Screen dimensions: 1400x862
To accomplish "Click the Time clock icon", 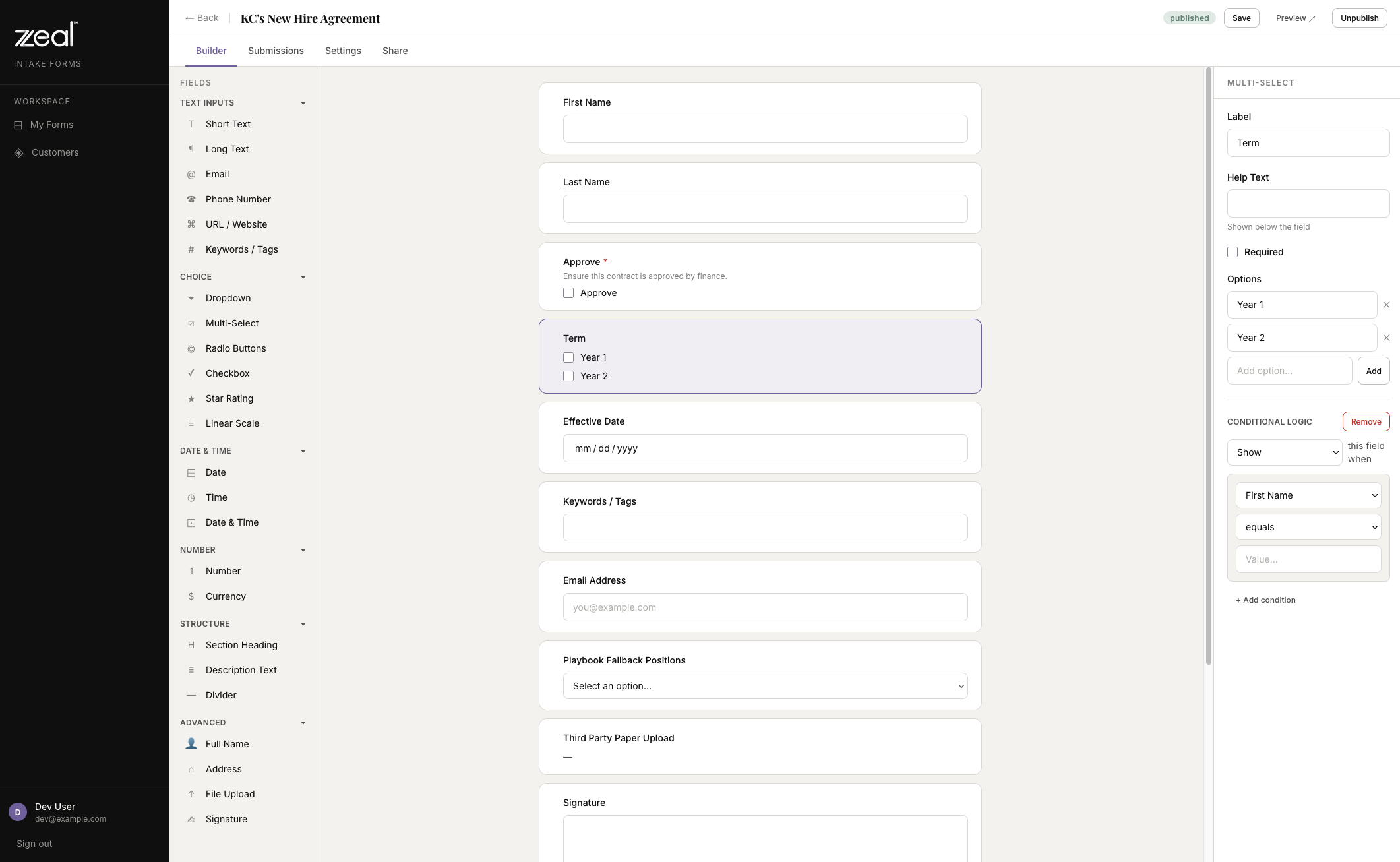I will pyautogui.click(x=191, y=497).
